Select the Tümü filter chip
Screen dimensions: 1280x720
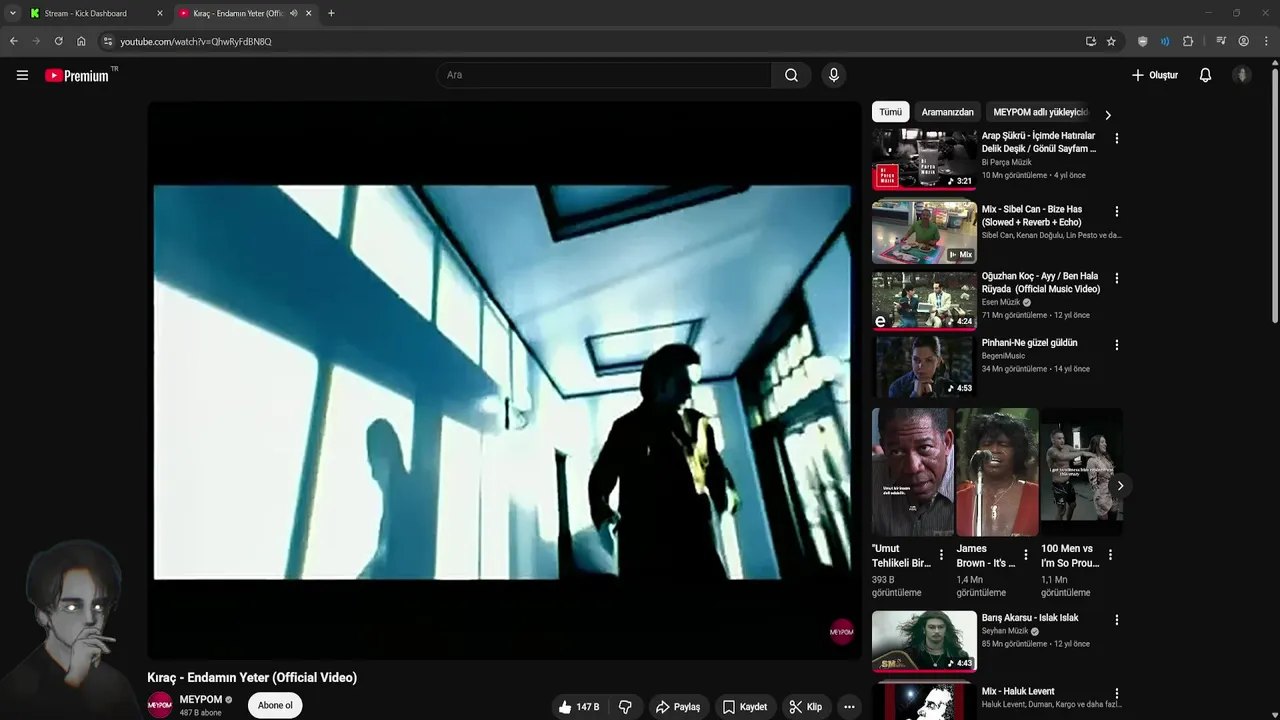tap(890, 112)
